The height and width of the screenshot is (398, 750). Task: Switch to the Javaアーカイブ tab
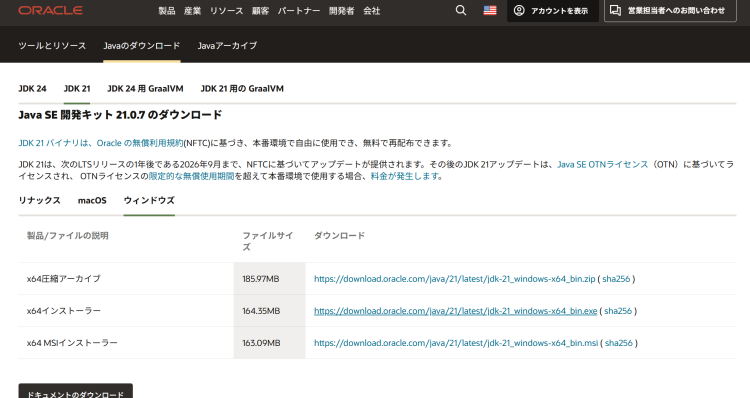227,45
